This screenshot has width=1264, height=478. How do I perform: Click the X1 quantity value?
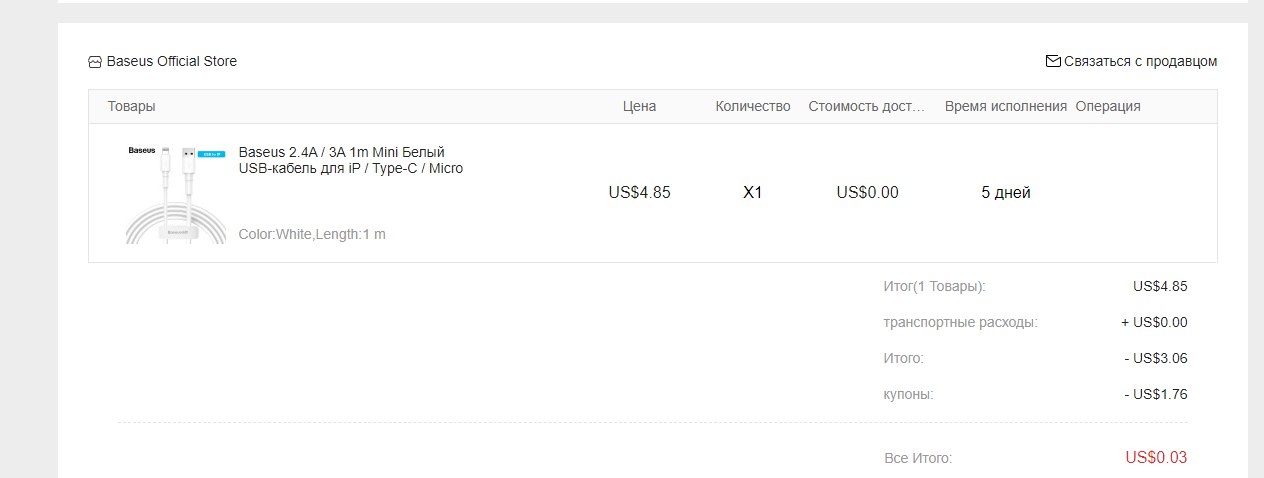pos(753,193)
